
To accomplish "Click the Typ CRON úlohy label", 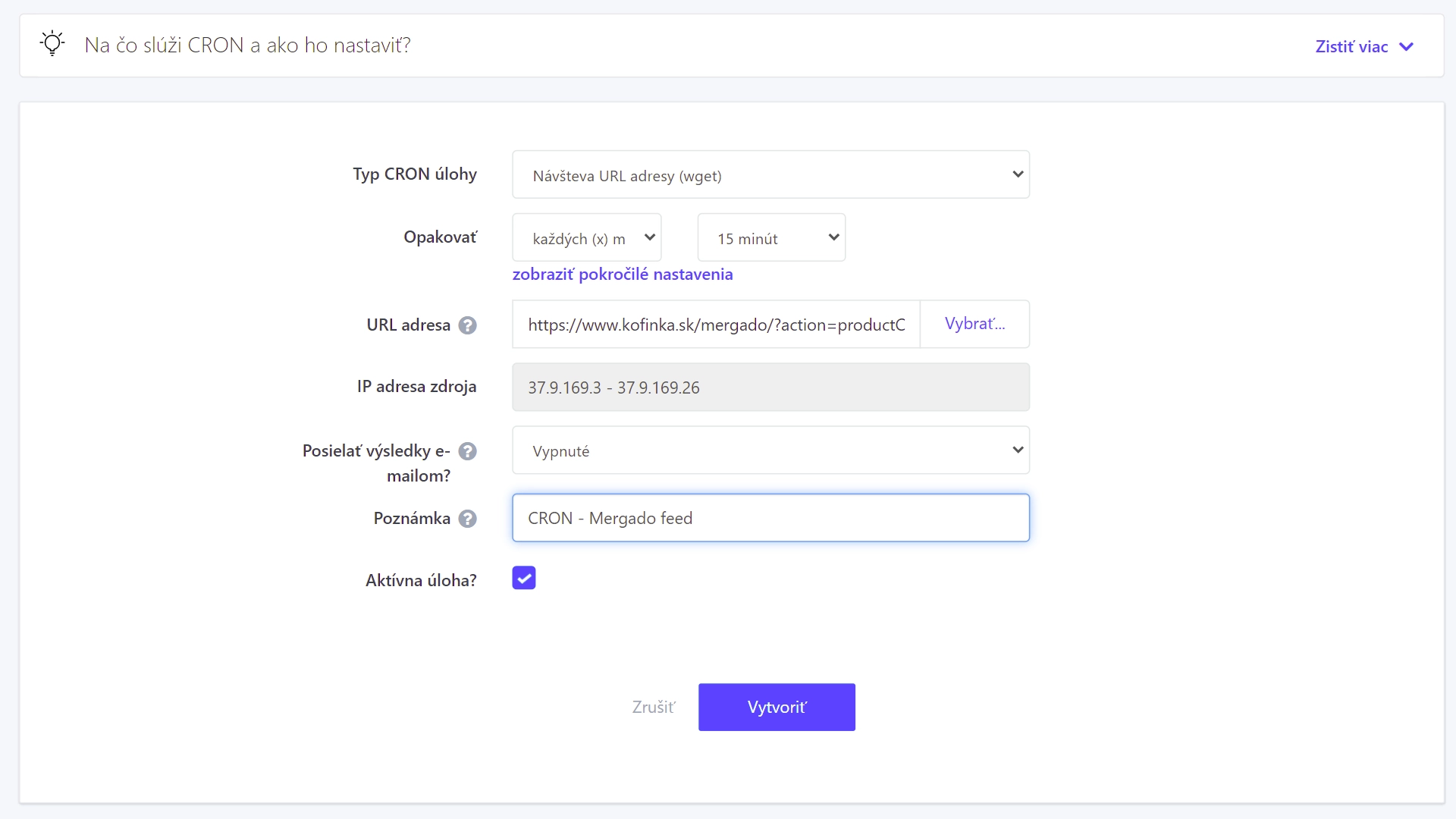I will 415,174.
